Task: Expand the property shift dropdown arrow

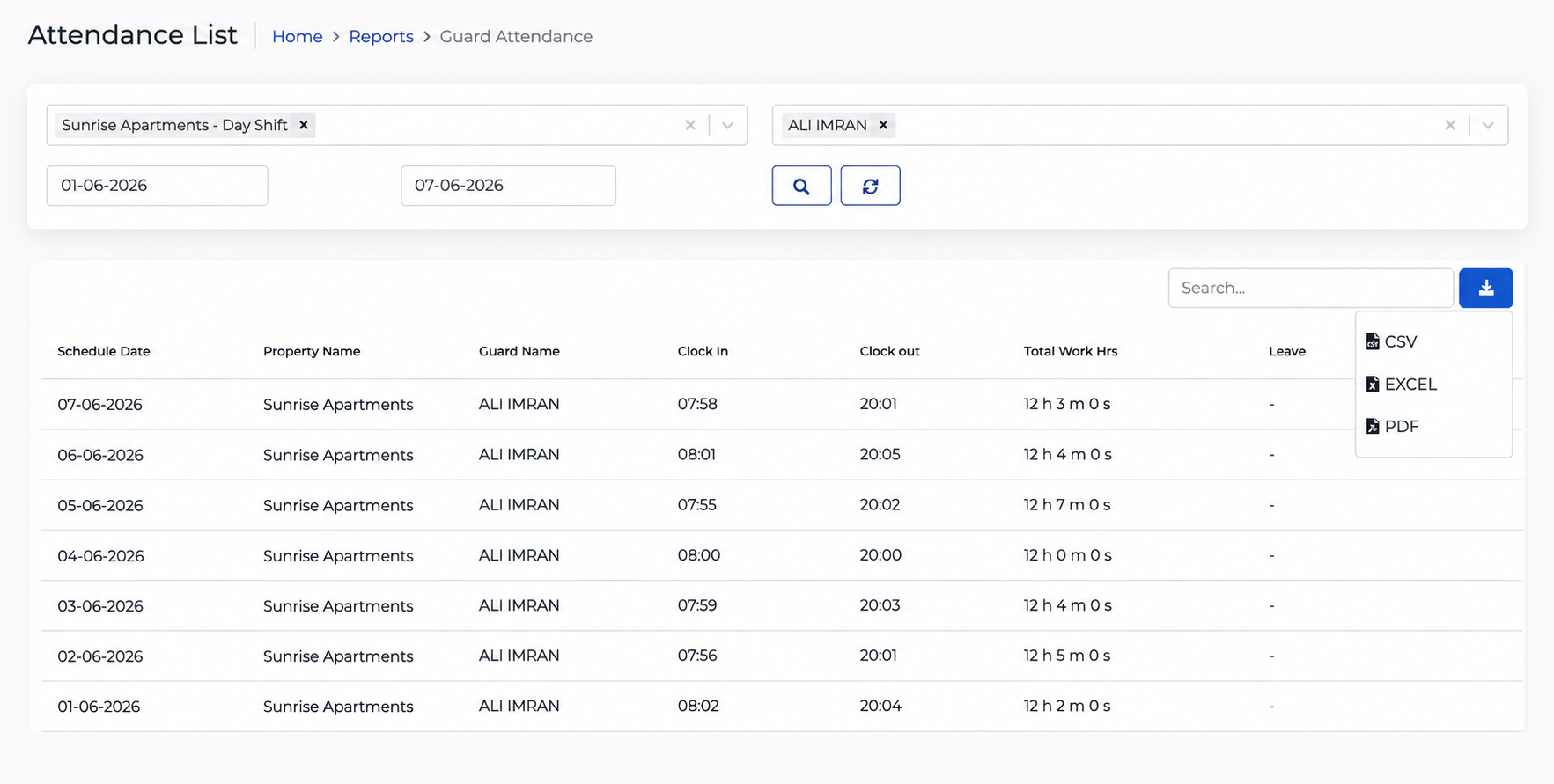Action: [727, 125]
